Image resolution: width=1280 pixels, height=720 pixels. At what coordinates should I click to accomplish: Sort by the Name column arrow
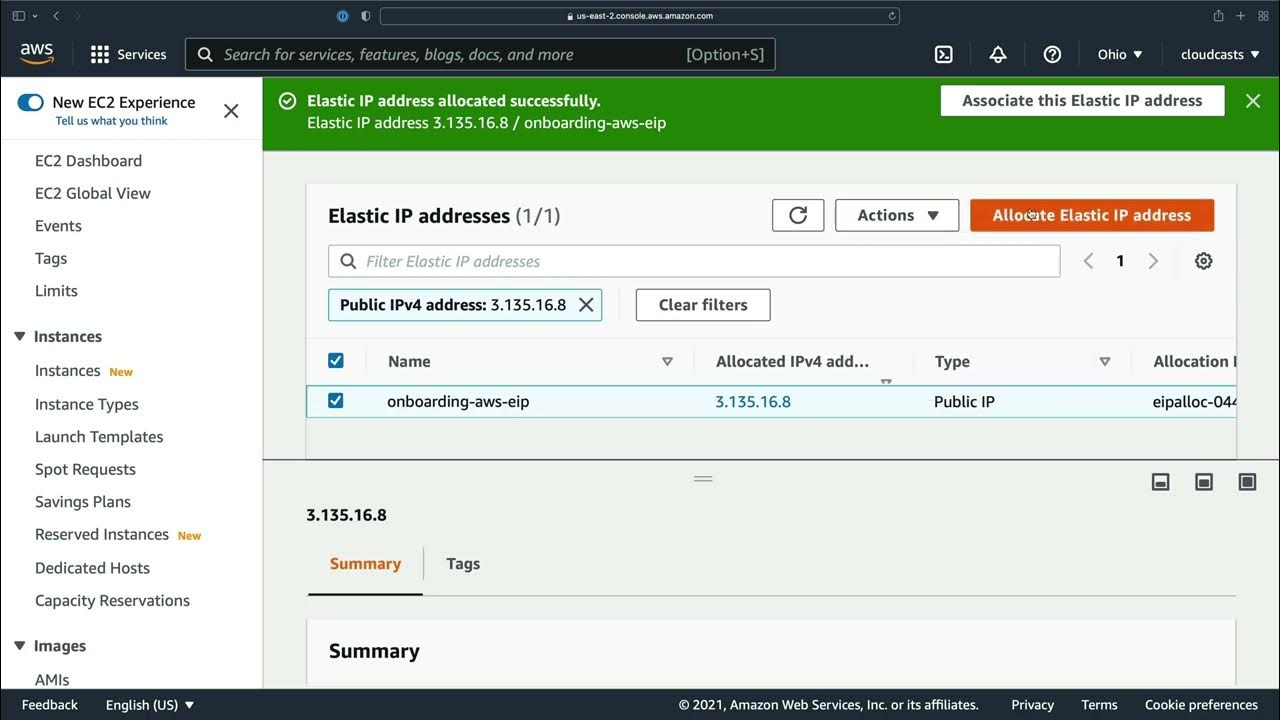(667, 362)
